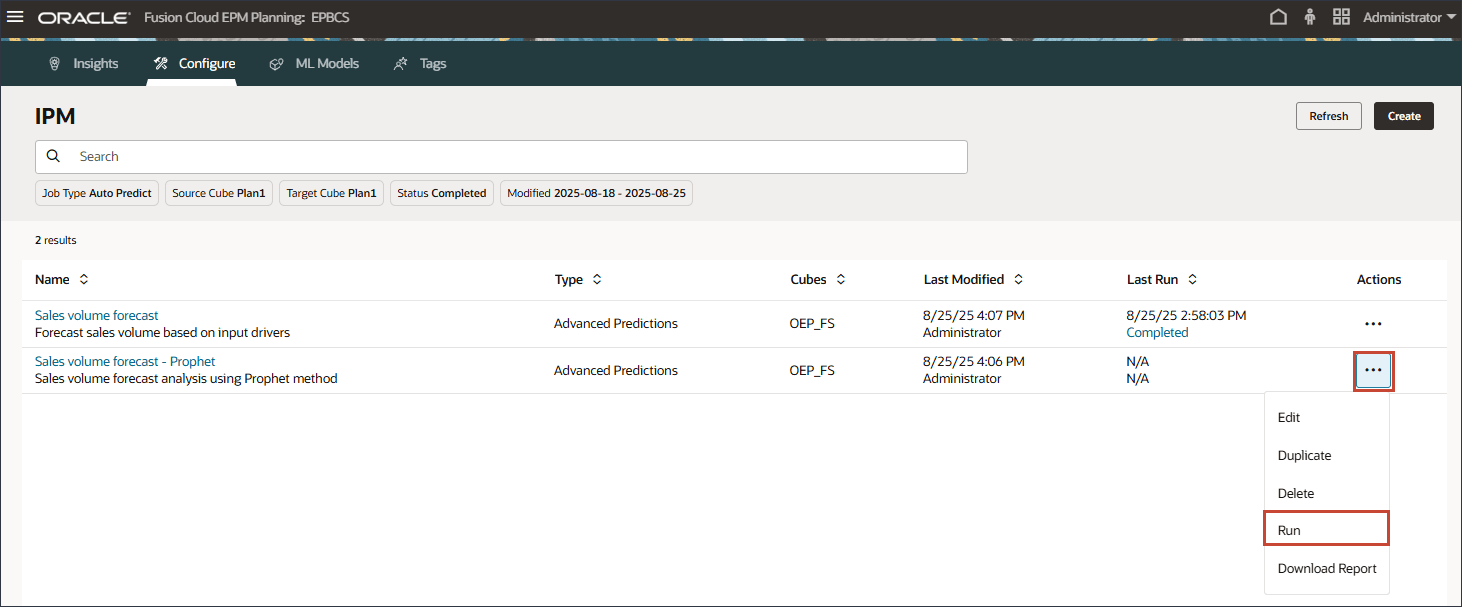Click the ML Models icon

tap(277, 63)
